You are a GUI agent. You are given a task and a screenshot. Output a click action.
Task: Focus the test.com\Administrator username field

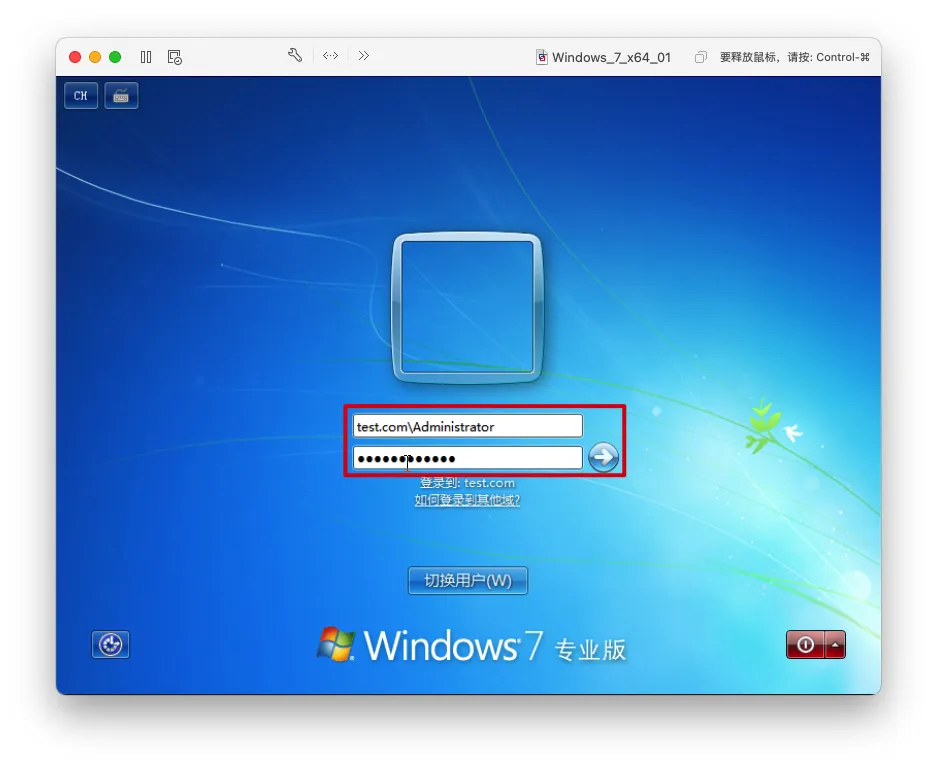pos(467,427)
